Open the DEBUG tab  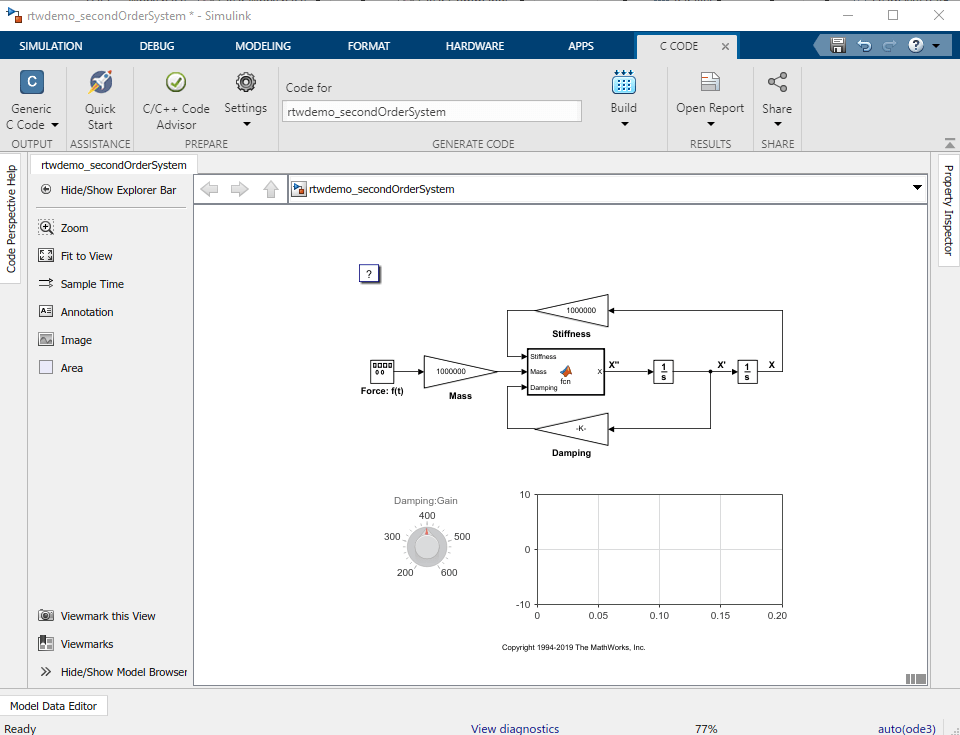pyautogui.click(x=157, y=46)
